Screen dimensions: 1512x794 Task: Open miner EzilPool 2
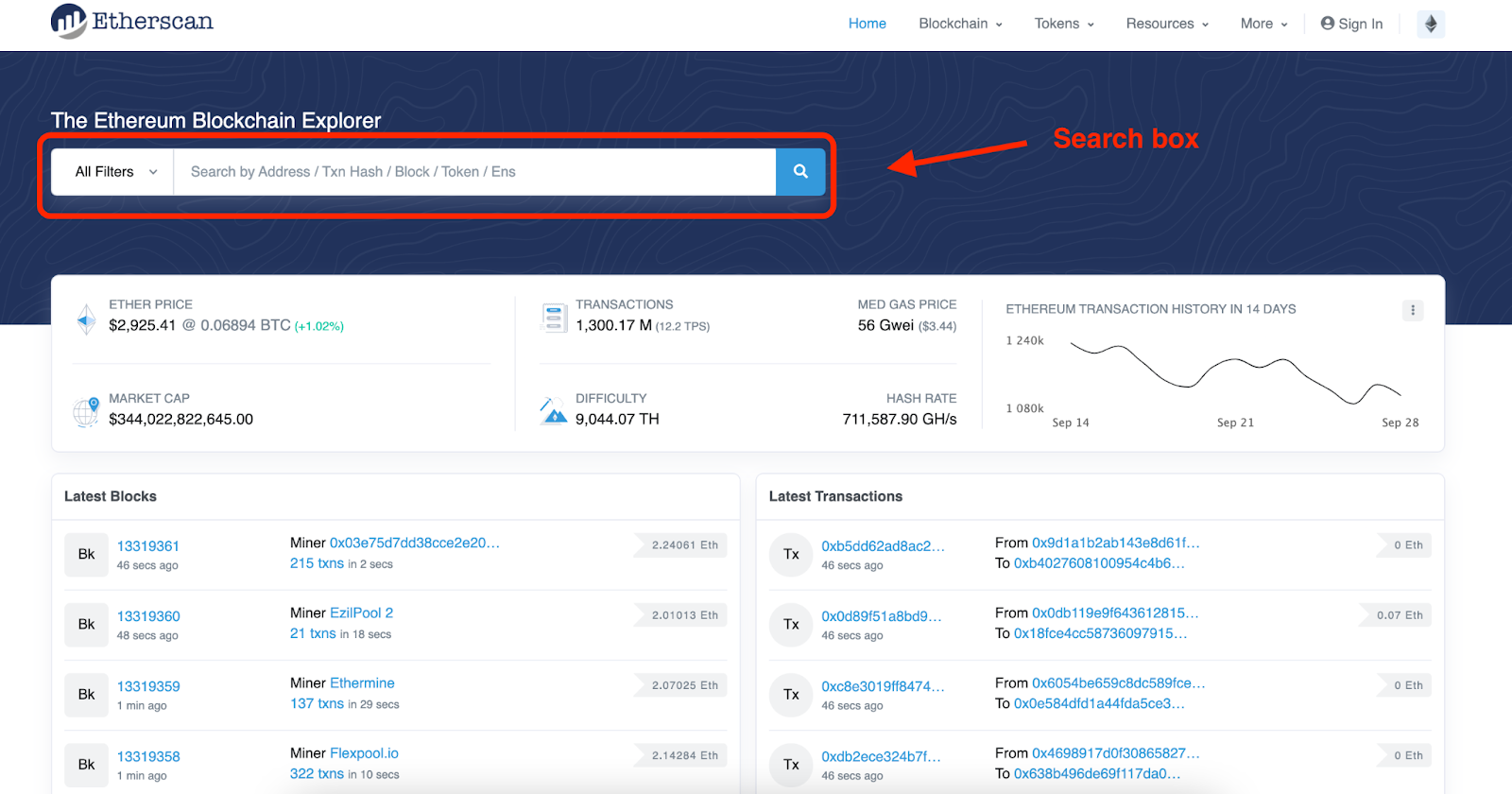point(361,613)
